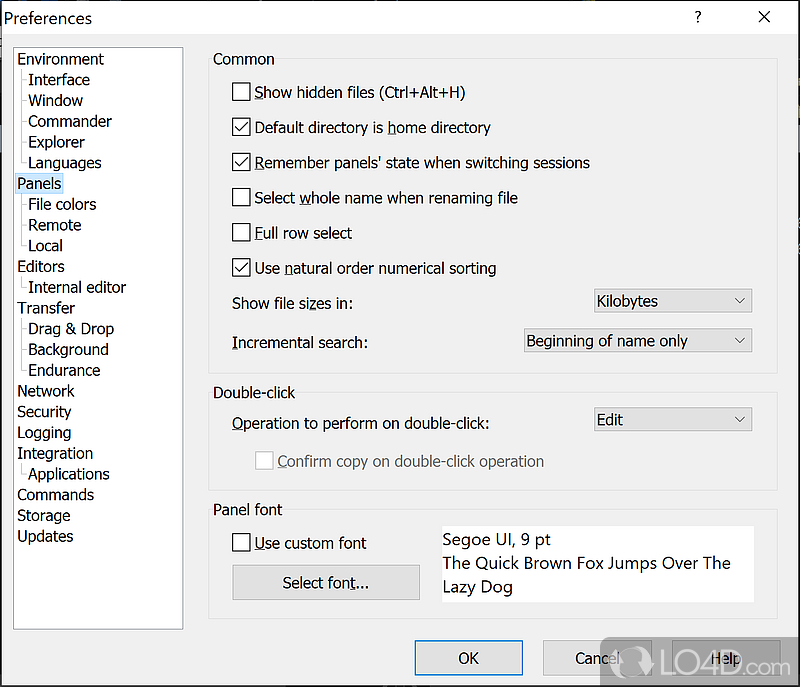The height and width of the screenshot is (687, 800).
Task: Click the title bar help question mark icon
Action: [x=698, y=17]
